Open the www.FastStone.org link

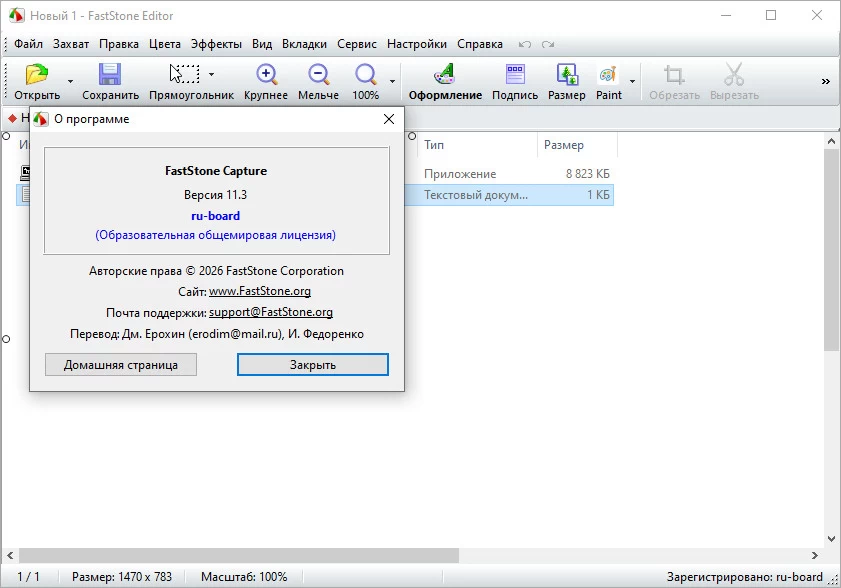point(260,291)
